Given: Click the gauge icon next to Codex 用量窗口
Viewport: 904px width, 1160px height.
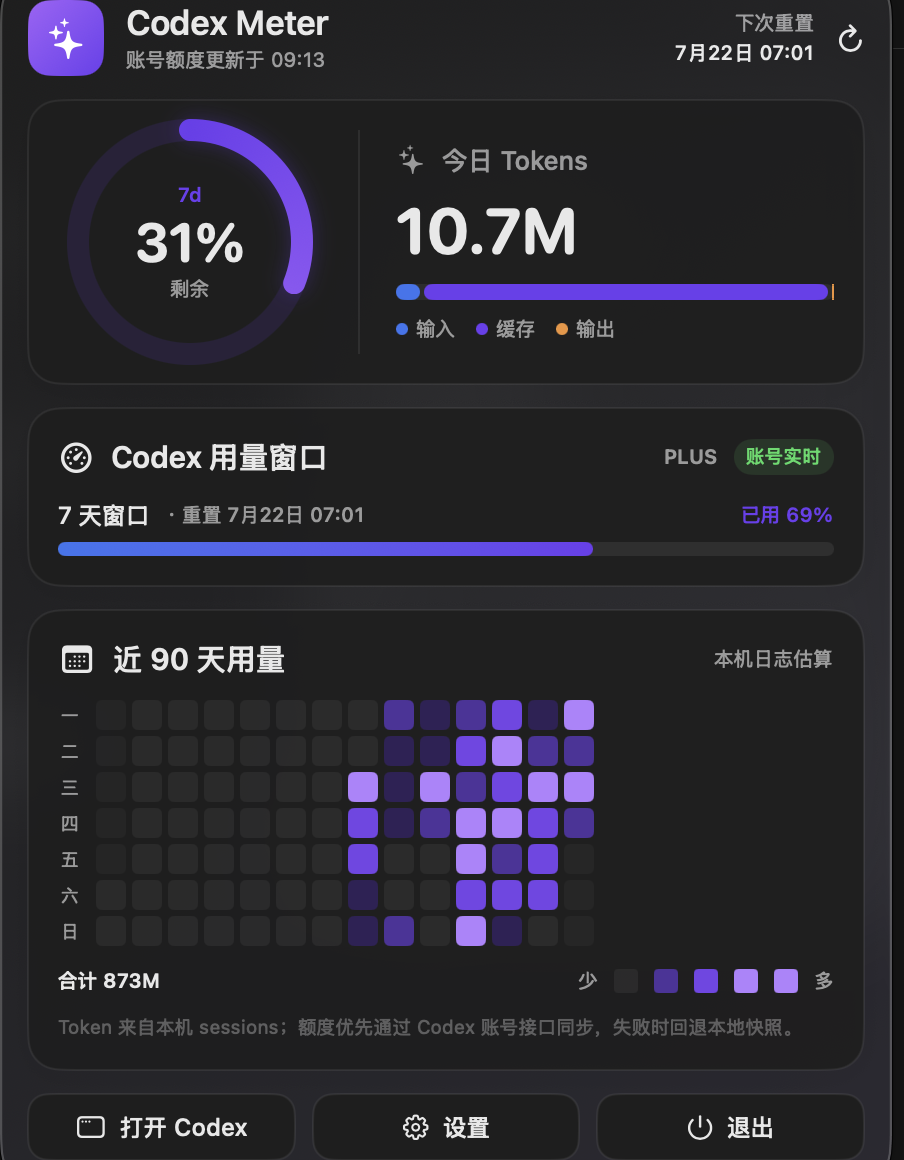Looking at the screenshot, I should [76, 458].
